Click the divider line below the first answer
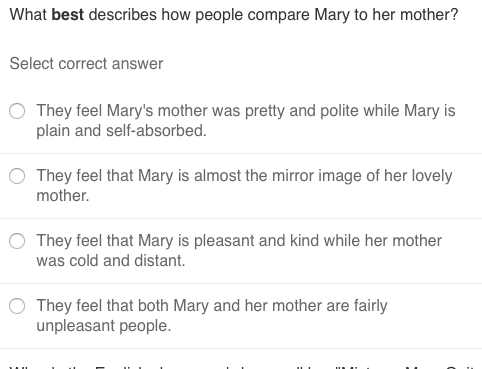Image resolution: width=482 pixels, height=369 pixels. (x=241, y=154)
